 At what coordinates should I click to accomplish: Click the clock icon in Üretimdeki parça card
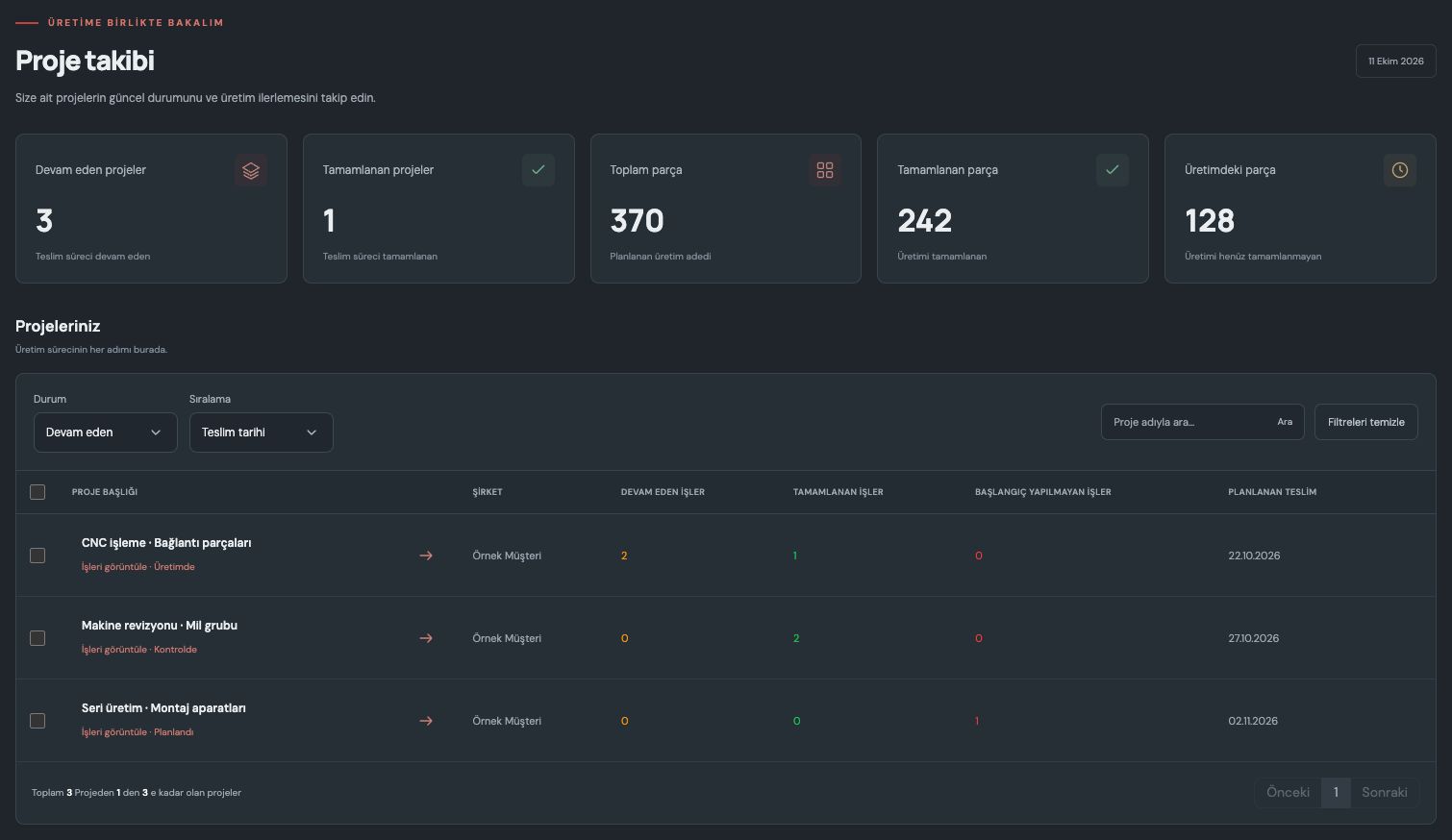pyautogui.click(x=1400, y=170)
